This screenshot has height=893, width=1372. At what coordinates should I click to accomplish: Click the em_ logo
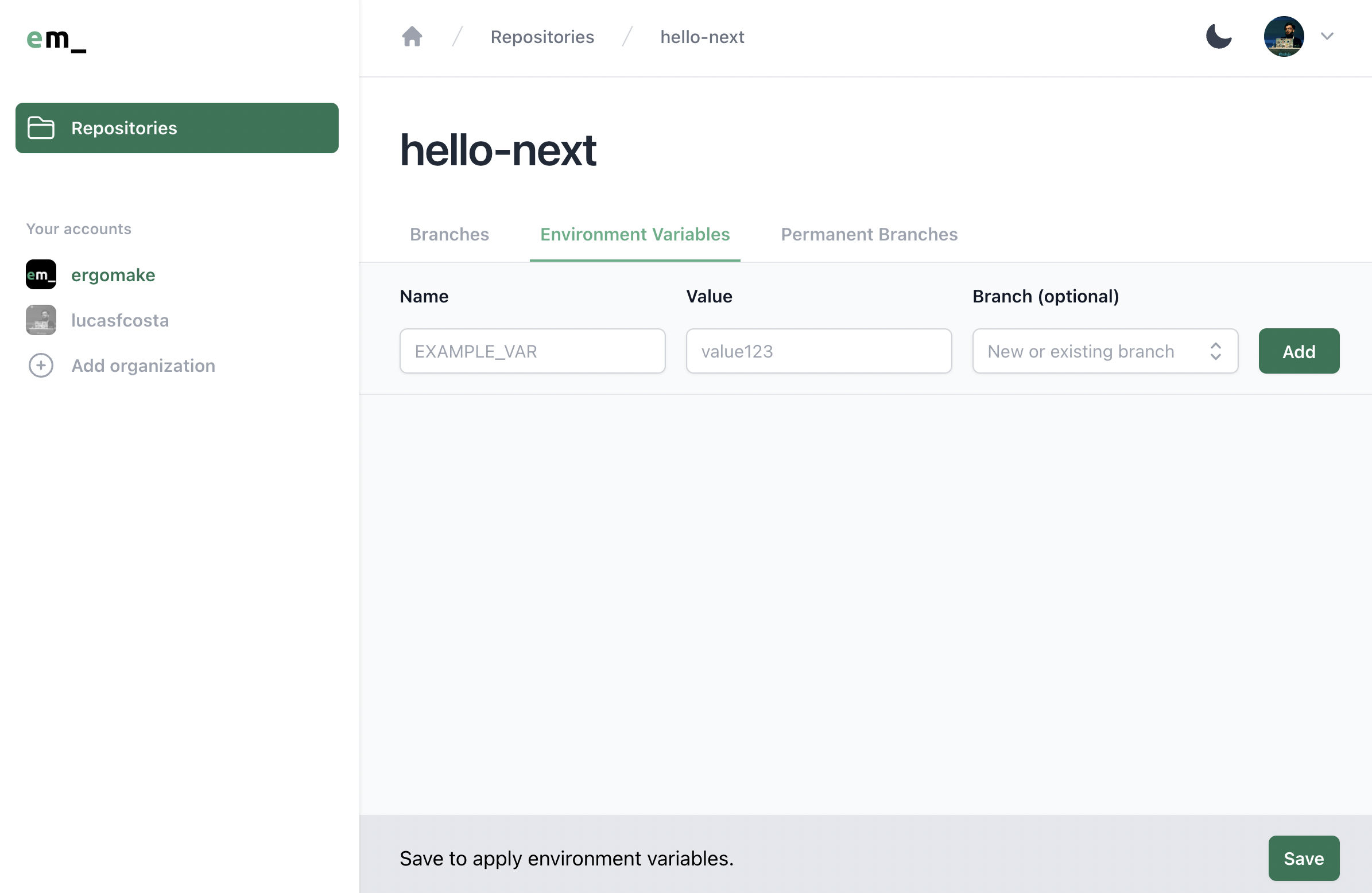(x=56, y=39)
